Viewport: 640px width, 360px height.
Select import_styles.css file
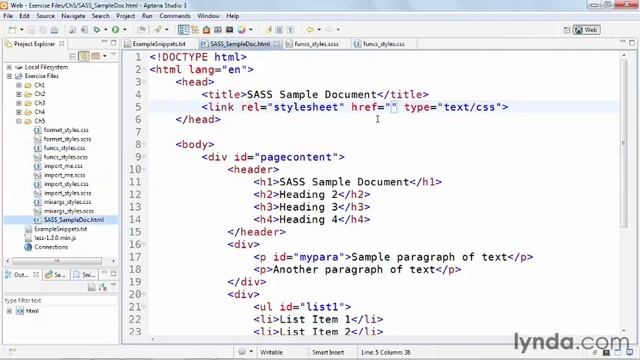(x=67, y=184)
